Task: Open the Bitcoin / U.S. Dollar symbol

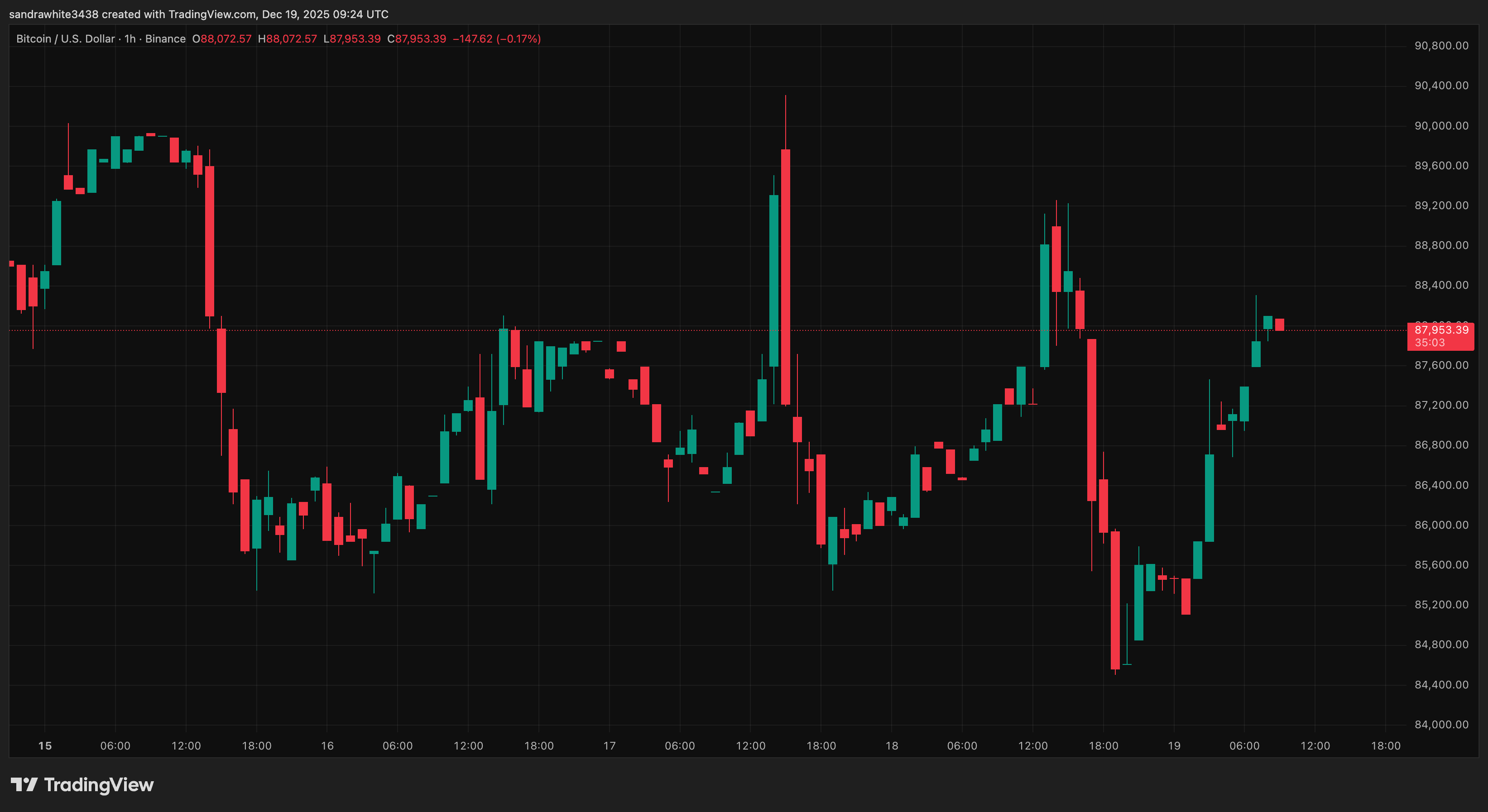Action: 65,38
